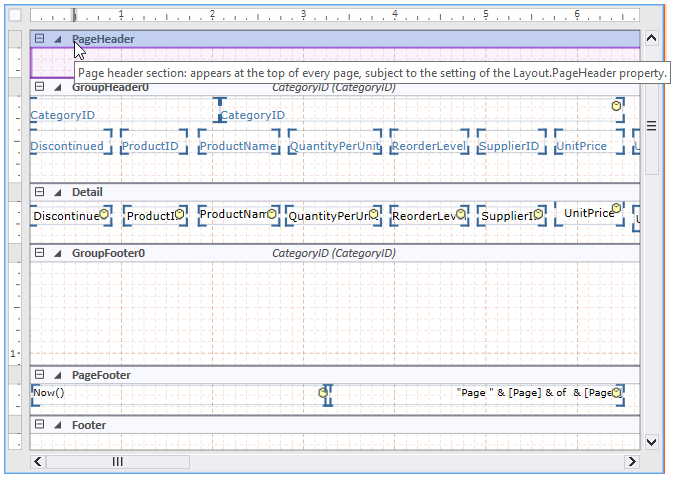Image resolution: width=673 pixels, height=480 pixels.
Task: Collapse the PageHeader section box
Action: [x=40, y=39]
